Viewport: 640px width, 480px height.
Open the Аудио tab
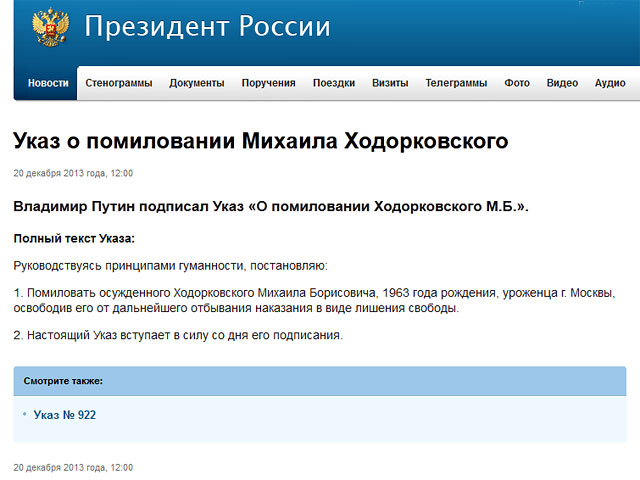point(610,83)
